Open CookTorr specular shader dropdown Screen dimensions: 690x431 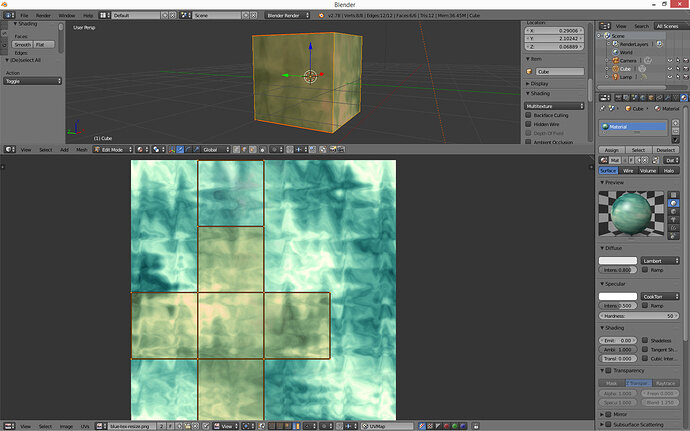[x=660, y=296]
